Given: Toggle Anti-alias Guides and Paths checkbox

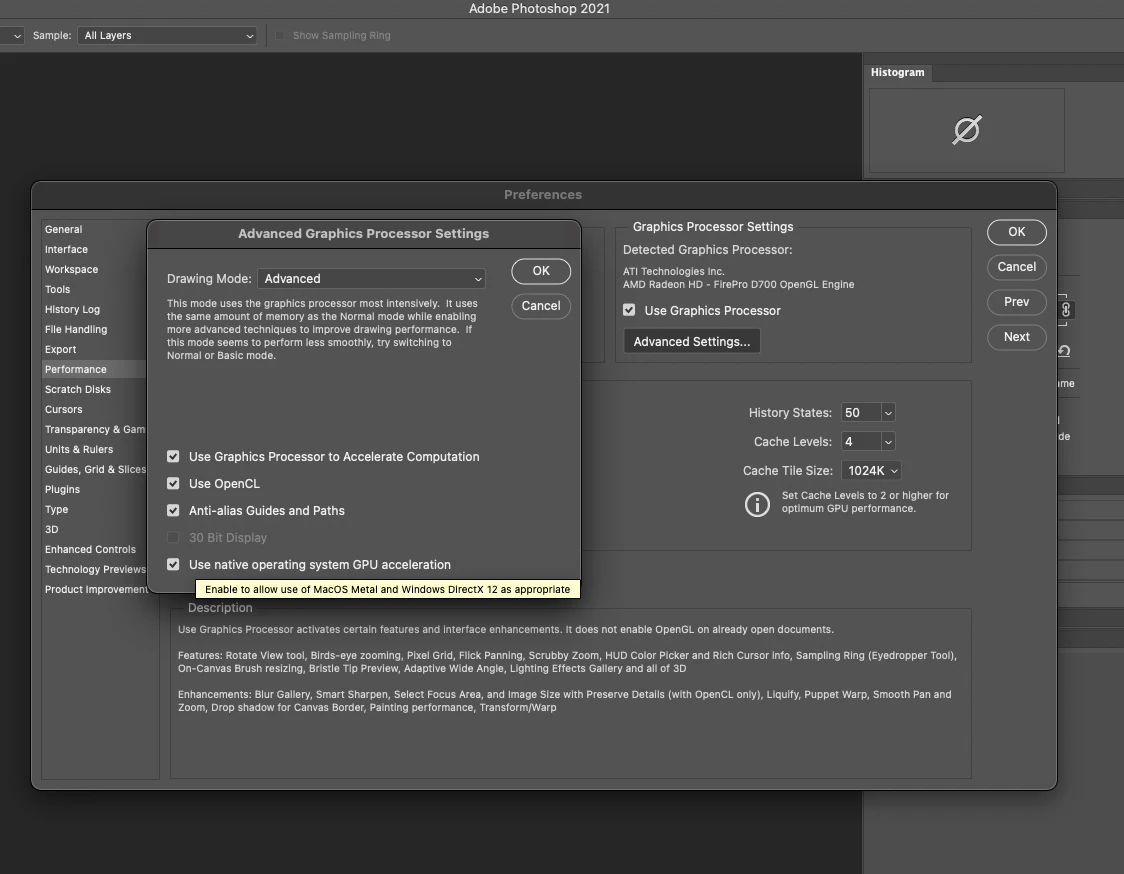Looking at the screenshot, I should pos(173,510).
